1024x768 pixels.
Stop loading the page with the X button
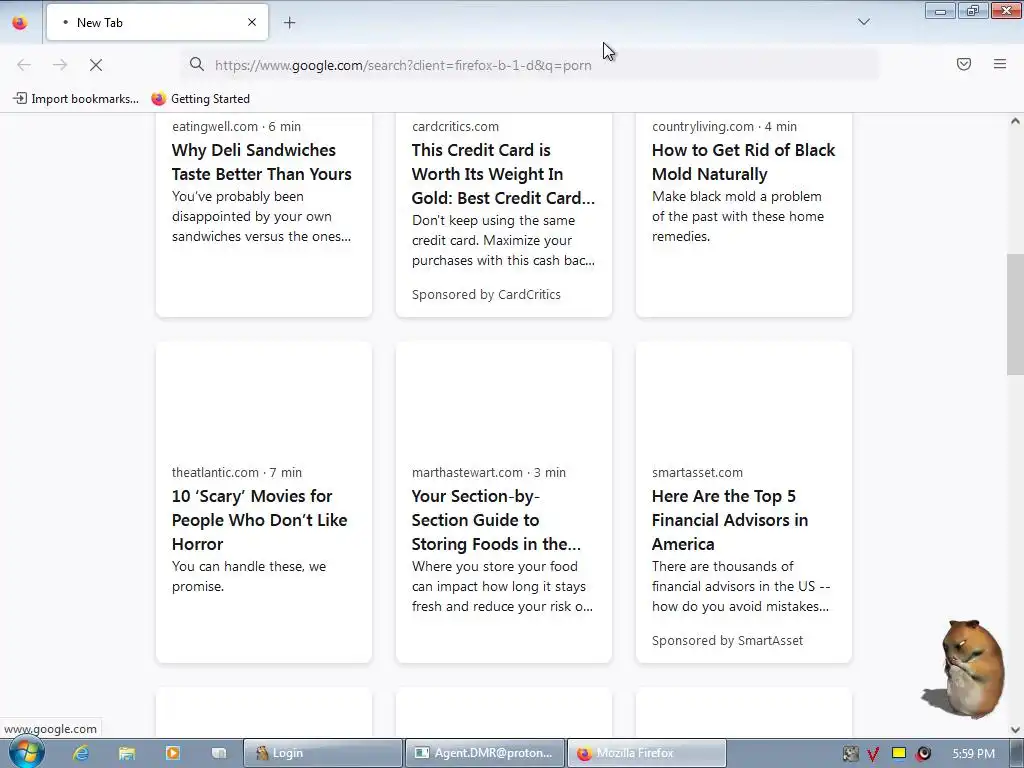[x=96, y=65]
